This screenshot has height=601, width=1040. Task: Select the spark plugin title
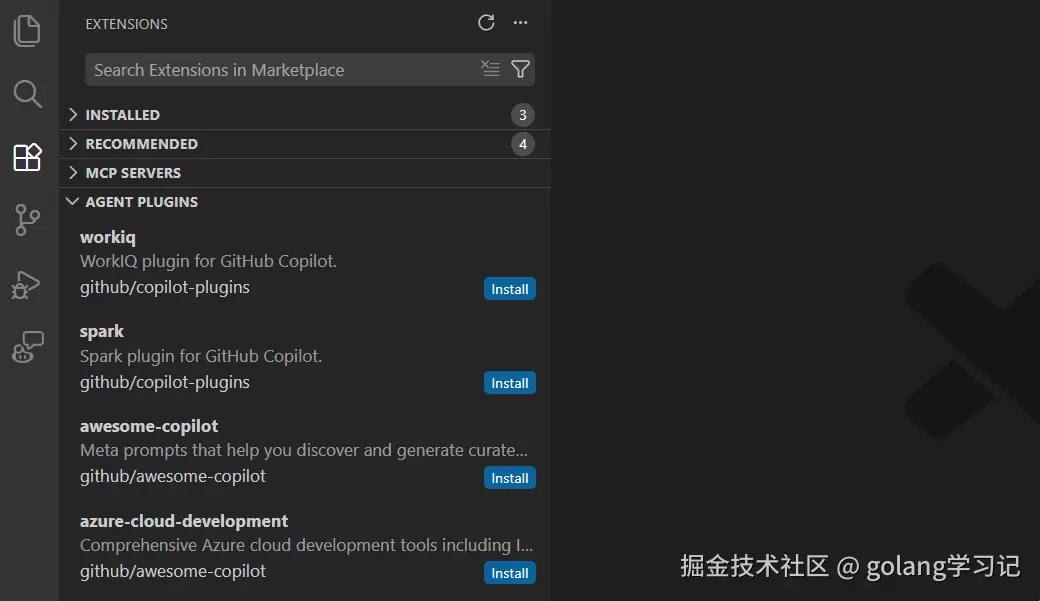pyautogui.click(x=101, y=332)
